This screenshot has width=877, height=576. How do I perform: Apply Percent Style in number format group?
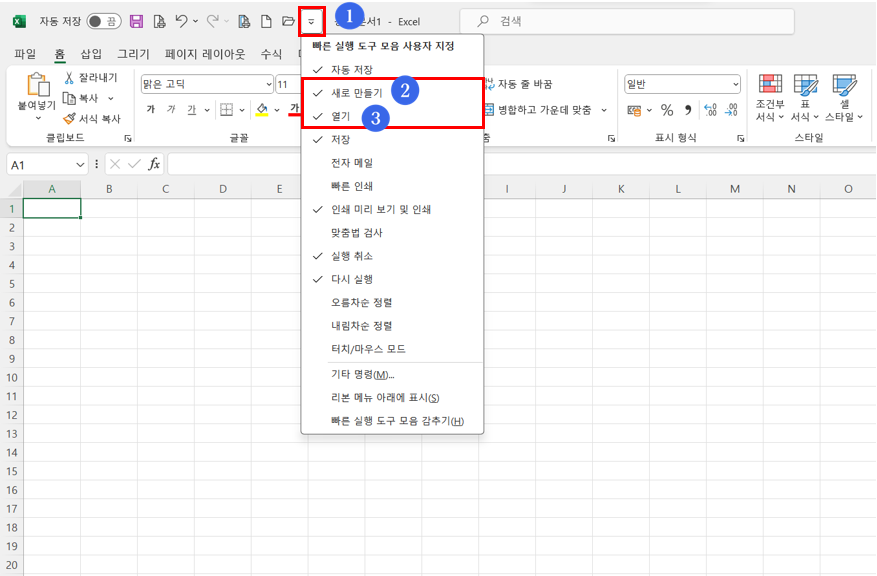(667, 109)
